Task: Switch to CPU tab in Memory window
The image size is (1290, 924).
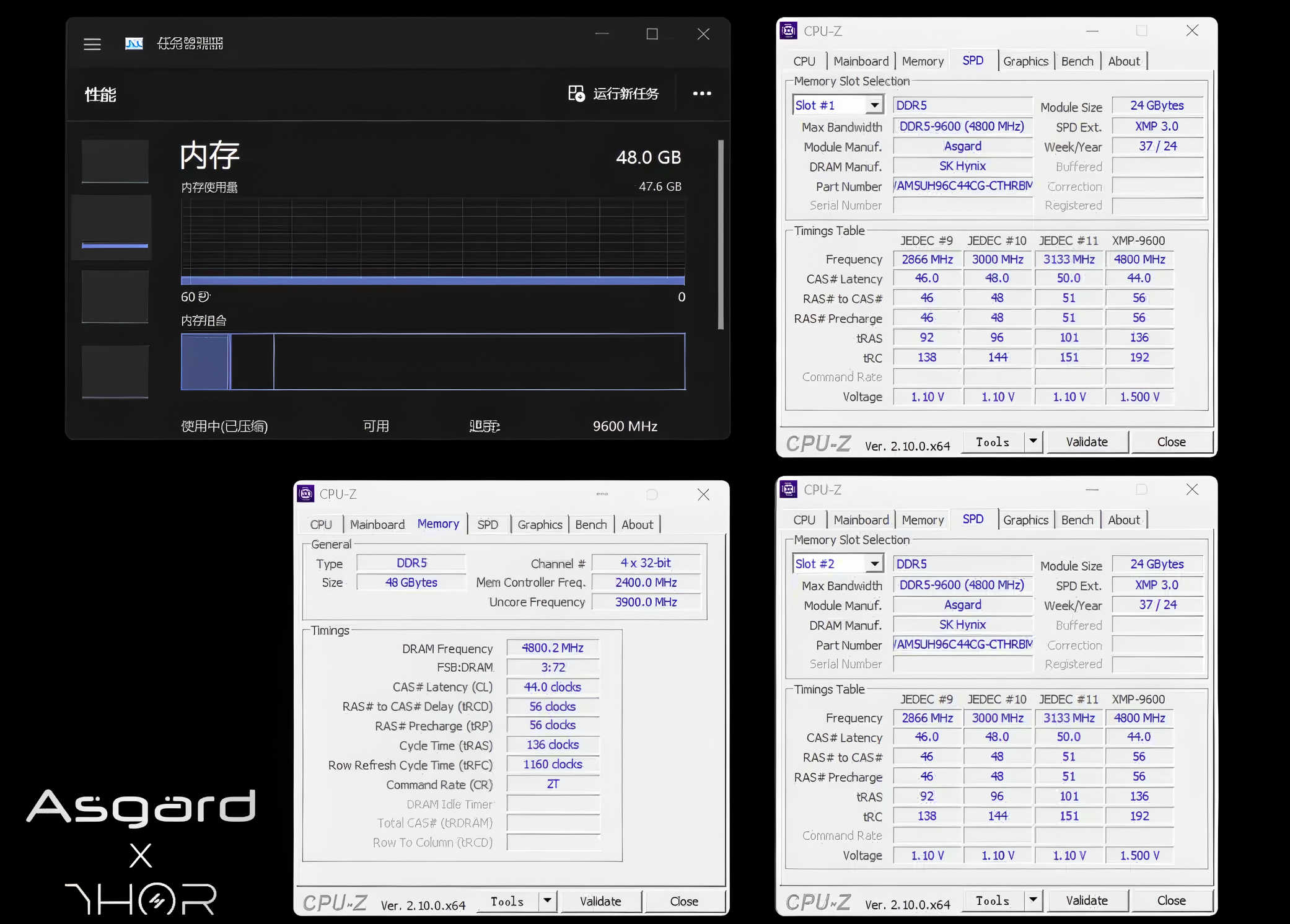Action: point(321,525)
